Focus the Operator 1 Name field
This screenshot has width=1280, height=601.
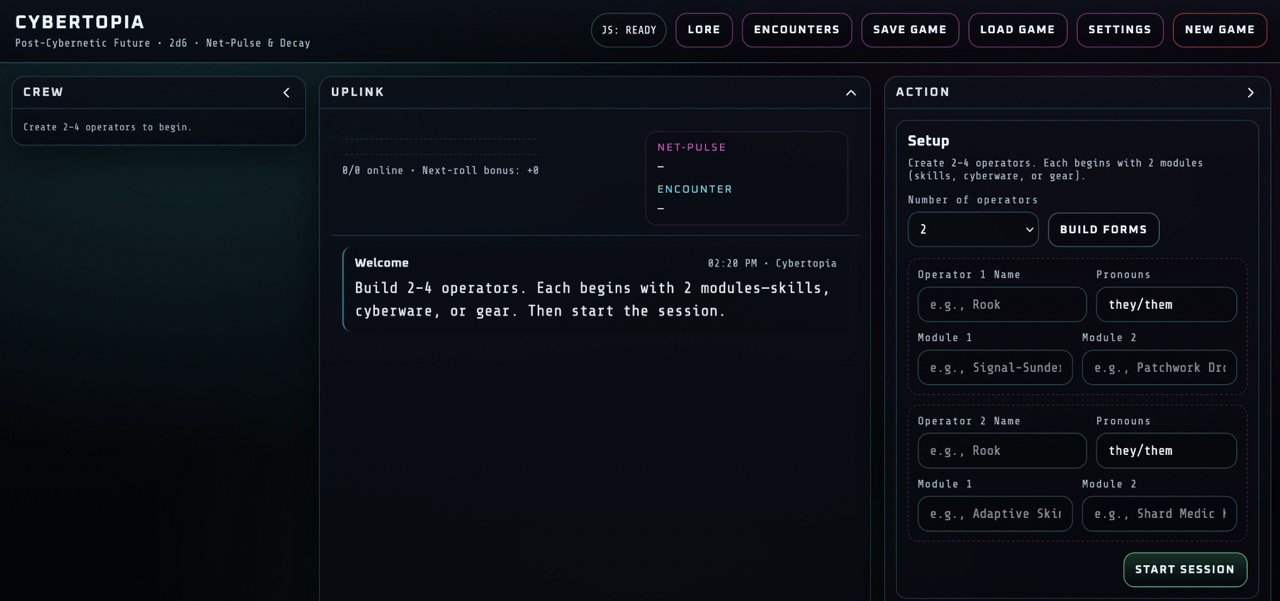1001,304
